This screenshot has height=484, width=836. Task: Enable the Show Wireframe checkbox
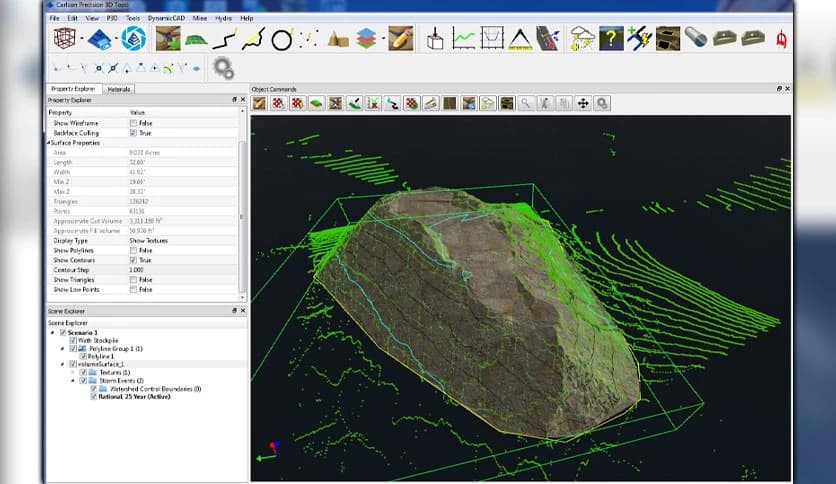pyautogui.click(x=134, y=123)
